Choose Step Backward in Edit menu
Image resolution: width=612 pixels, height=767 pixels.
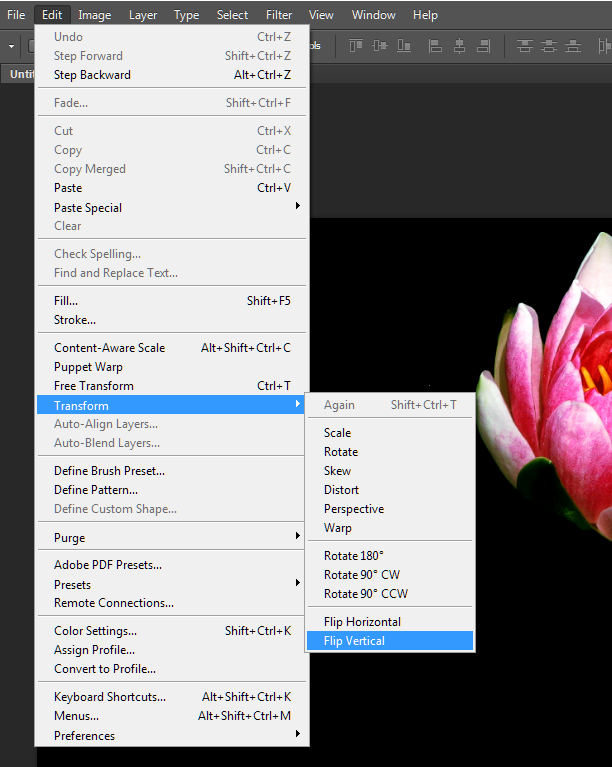point(172,75)
